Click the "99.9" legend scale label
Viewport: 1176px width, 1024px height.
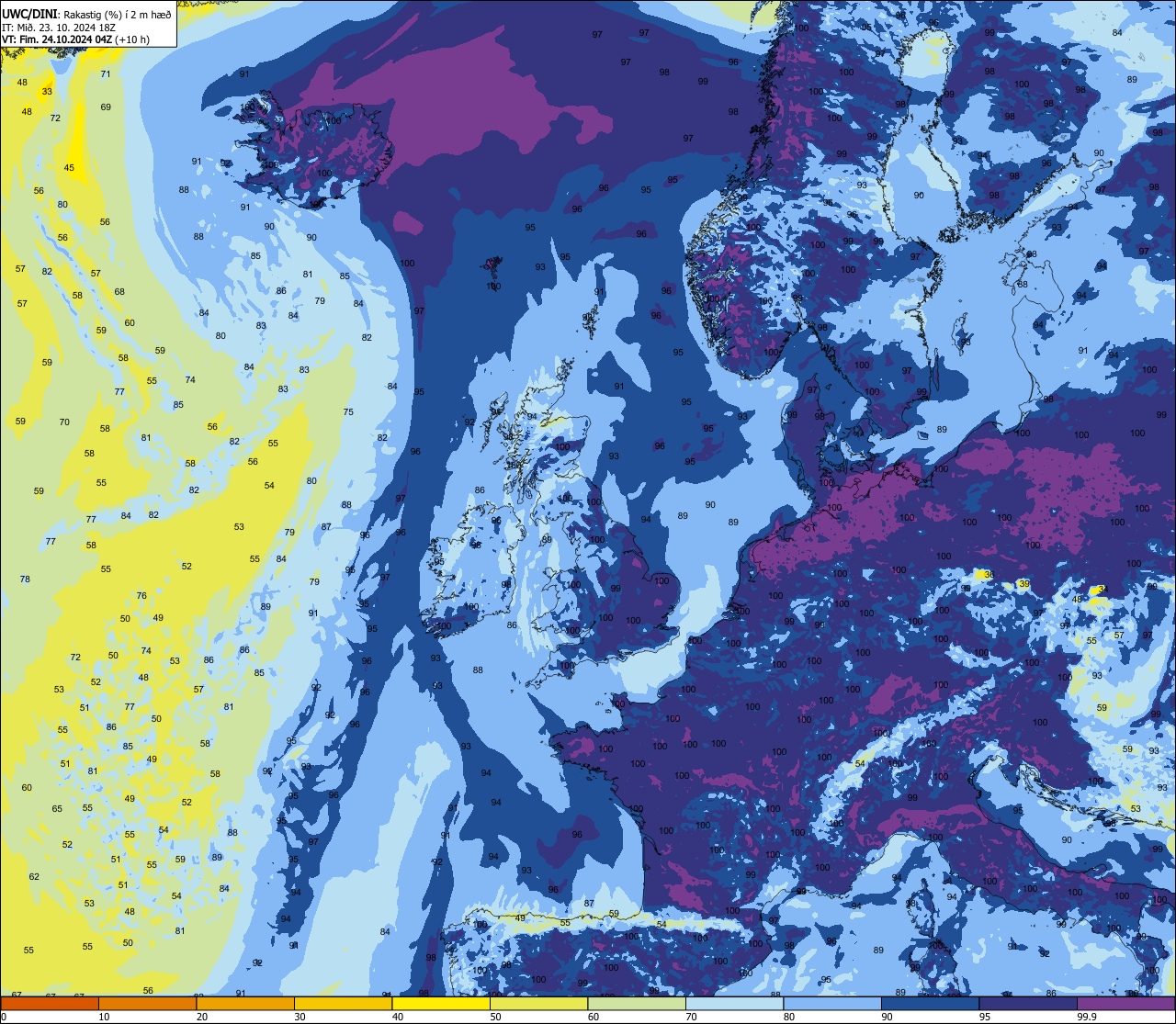click(x=1087, y=1017)
